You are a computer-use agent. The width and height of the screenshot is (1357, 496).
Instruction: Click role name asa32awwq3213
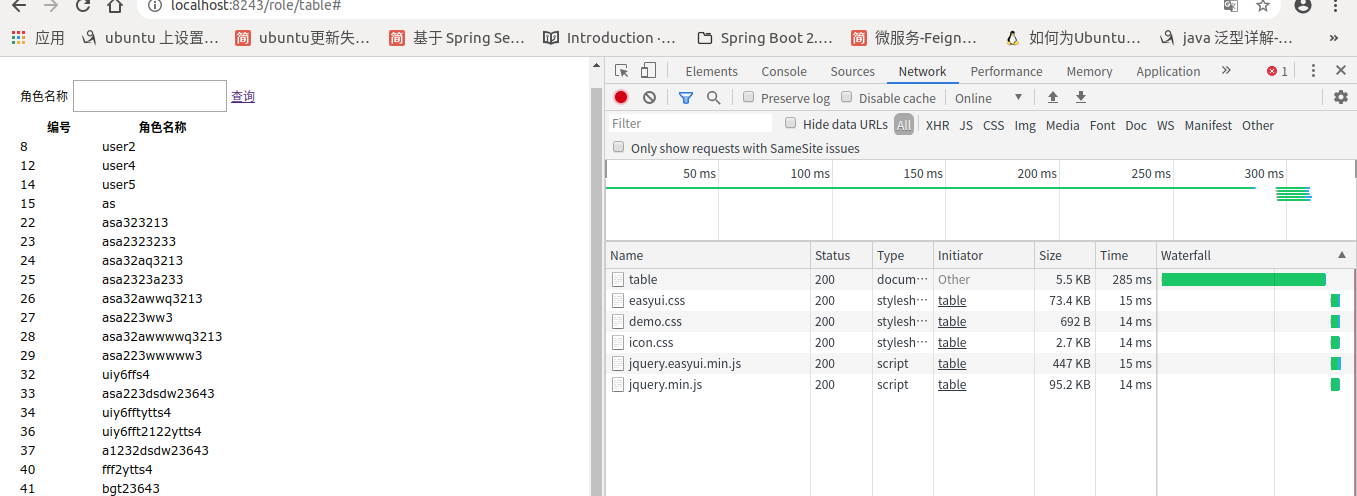tap(152, 298)
